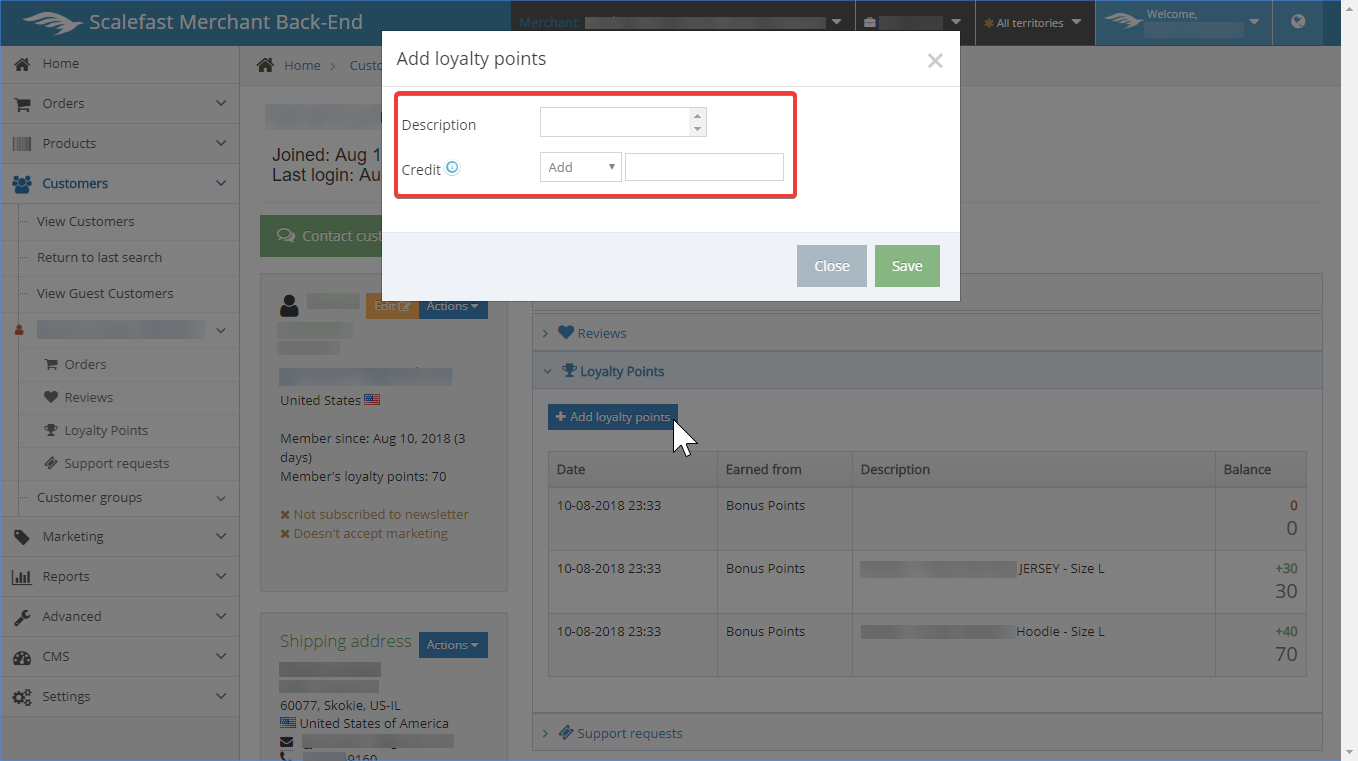This screenshot has height=761, width=1358.
Task: Open Loyalty Points trophy item in sidebar
Action: pos(105,430)
